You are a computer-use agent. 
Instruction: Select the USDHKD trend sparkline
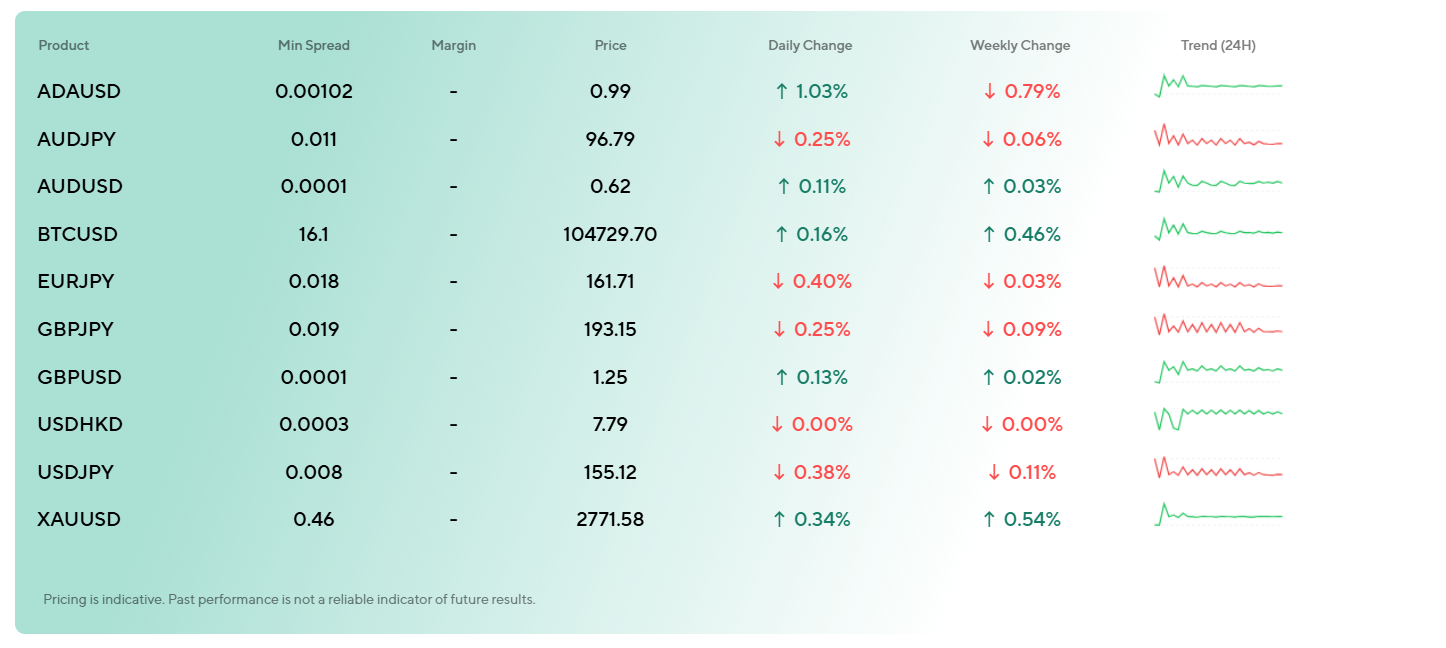tap(1218, 415)
